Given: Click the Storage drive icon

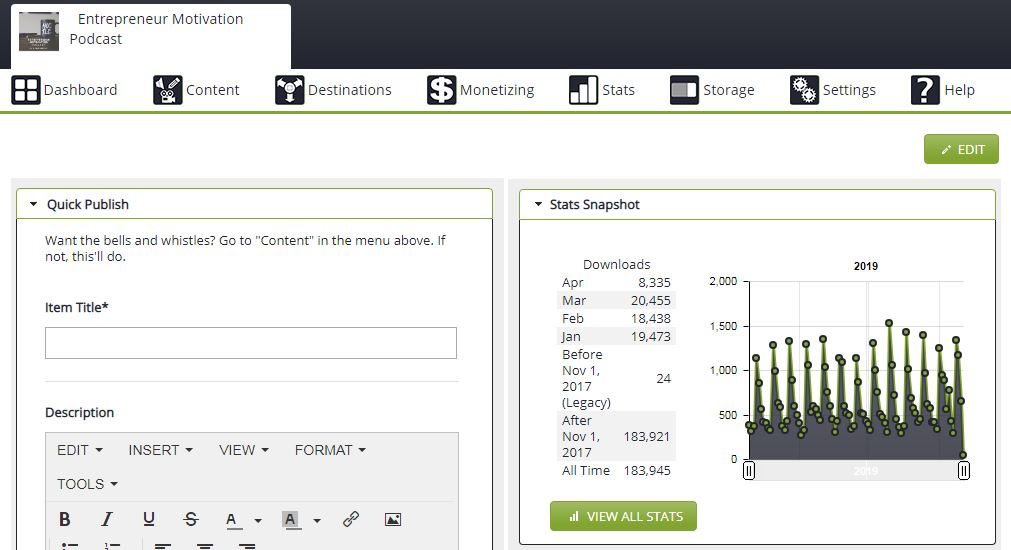Looking at the screenshot, I should click(684, 90).
